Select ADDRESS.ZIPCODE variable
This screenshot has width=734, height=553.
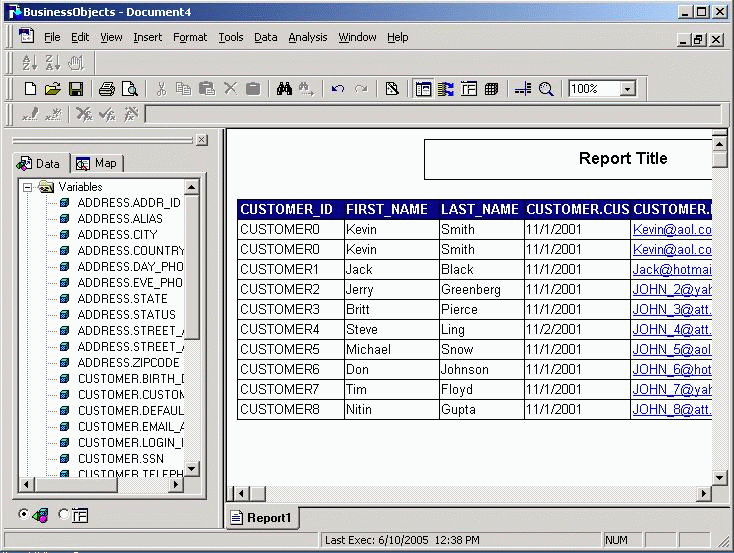click(128, 362)
